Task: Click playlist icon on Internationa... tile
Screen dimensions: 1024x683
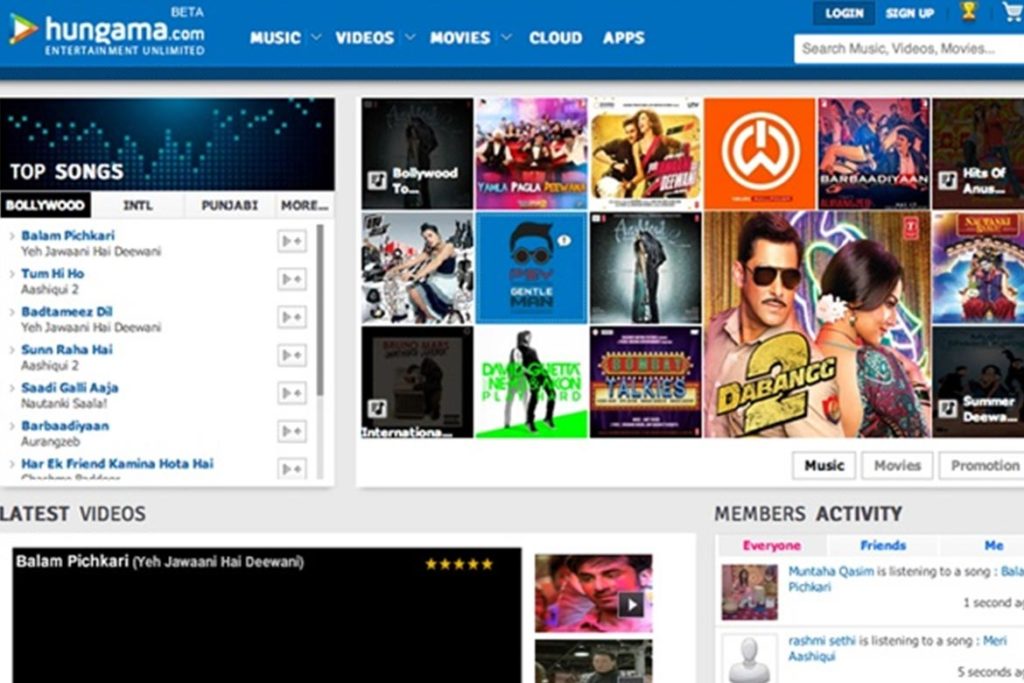Action: tap(377, 409)
